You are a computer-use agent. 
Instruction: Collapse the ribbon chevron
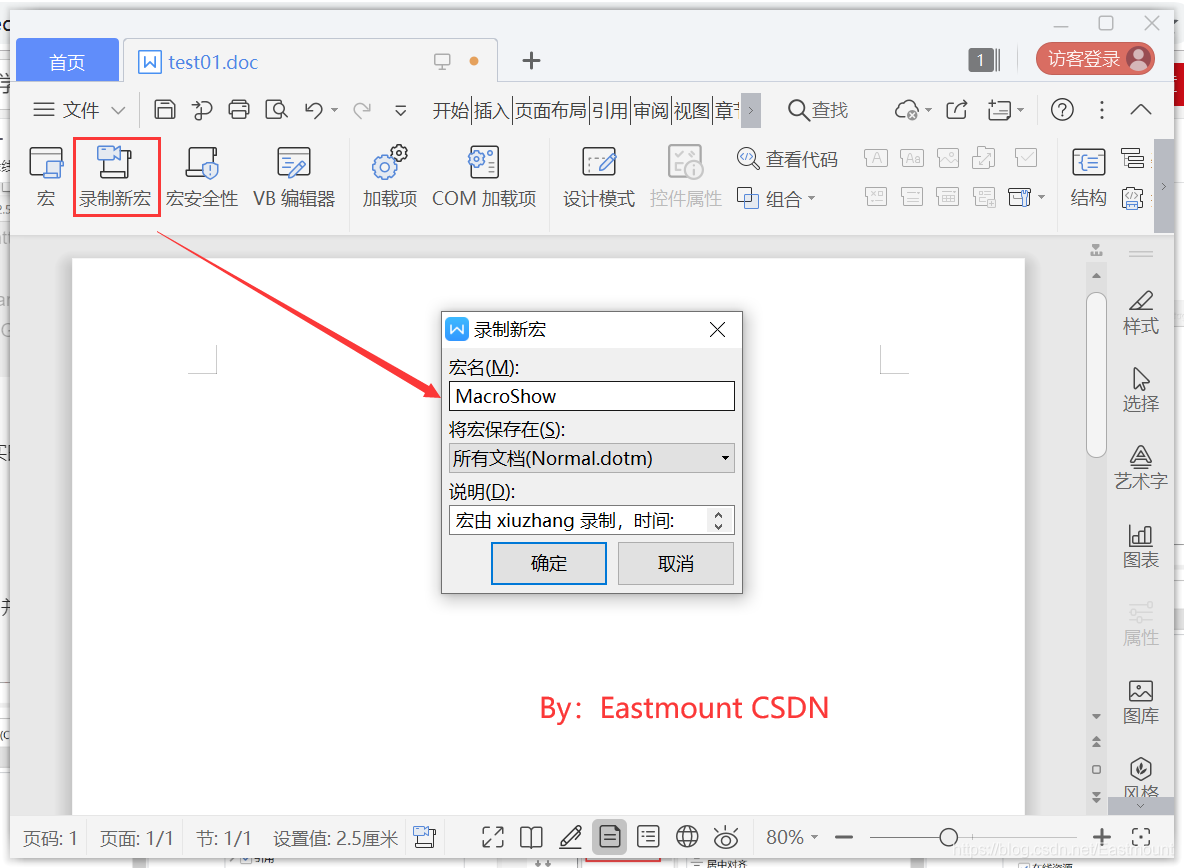tap(1141, 110)
